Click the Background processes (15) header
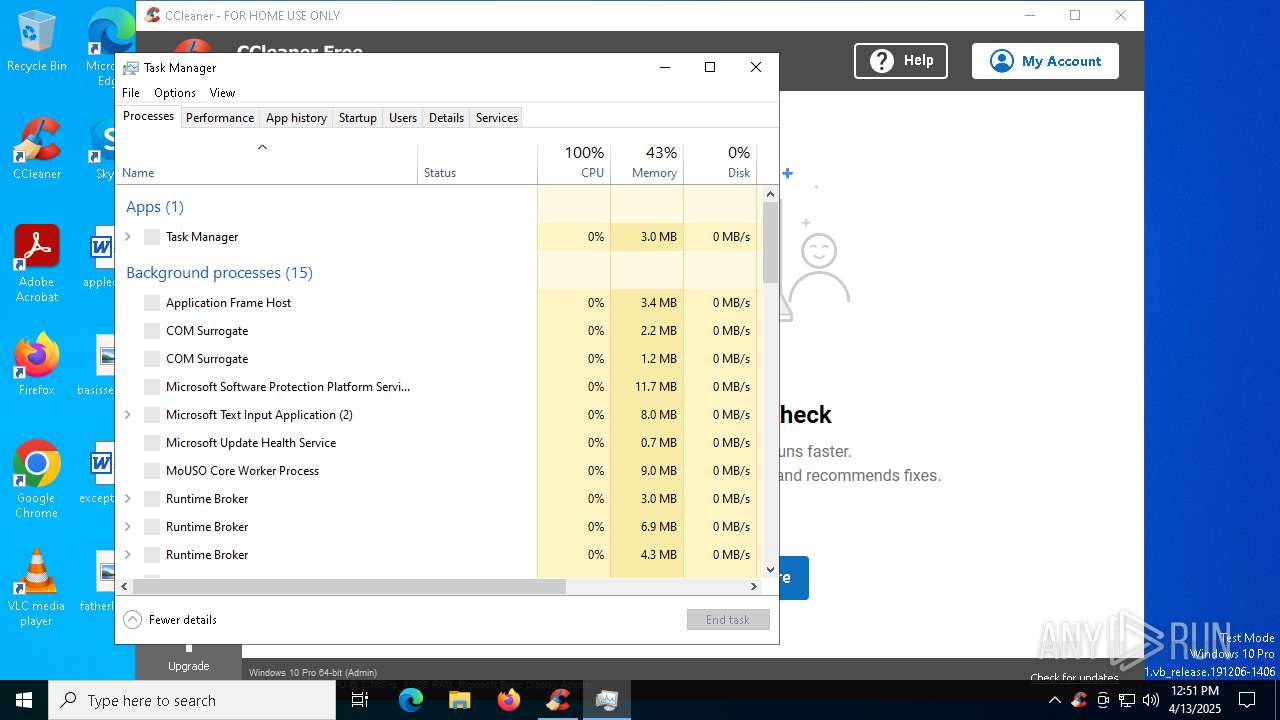Screen dimensions: 1280x720 click(x=219, y=273)
